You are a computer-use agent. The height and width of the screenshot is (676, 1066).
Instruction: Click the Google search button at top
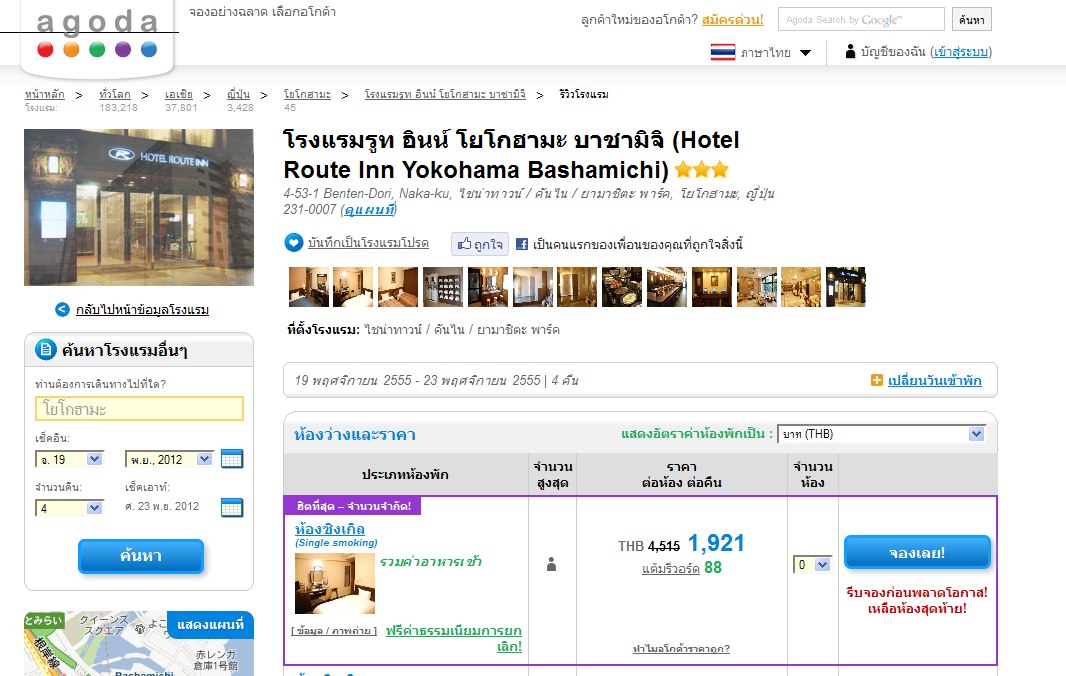pyautogui.click(x=972, y=20)
